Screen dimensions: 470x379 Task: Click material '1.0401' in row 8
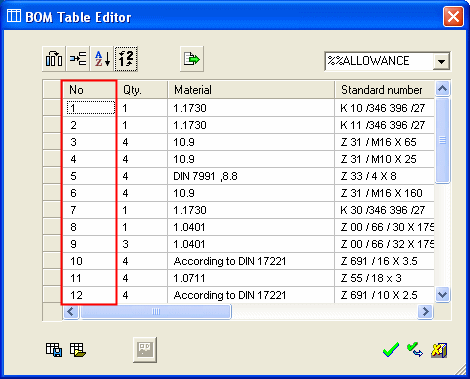click(x=251, y=227)
